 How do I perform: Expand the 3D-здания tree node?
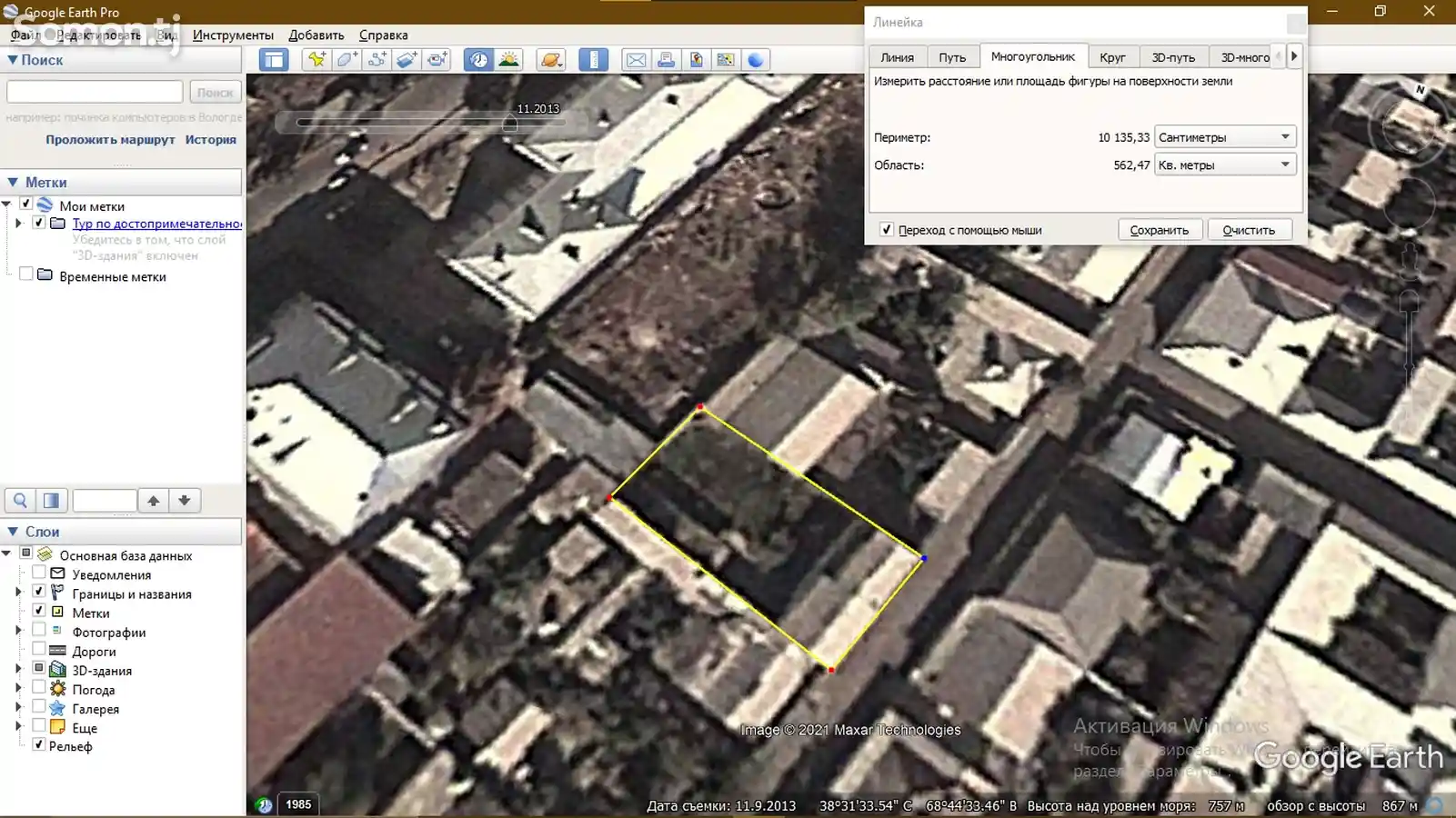click(18, 669)
